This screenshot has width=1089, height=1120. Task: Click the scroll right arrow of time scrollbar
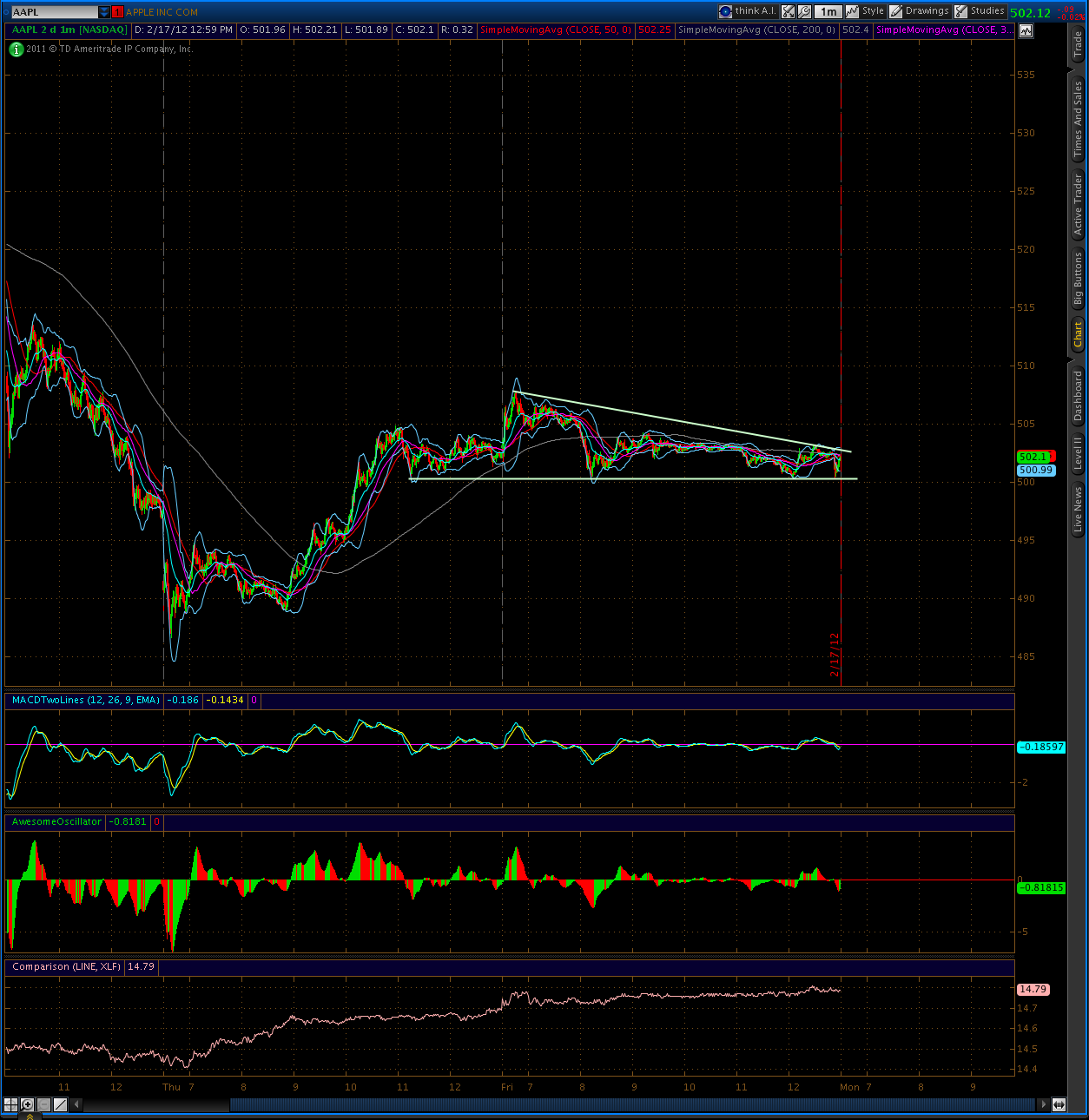1043,1105
